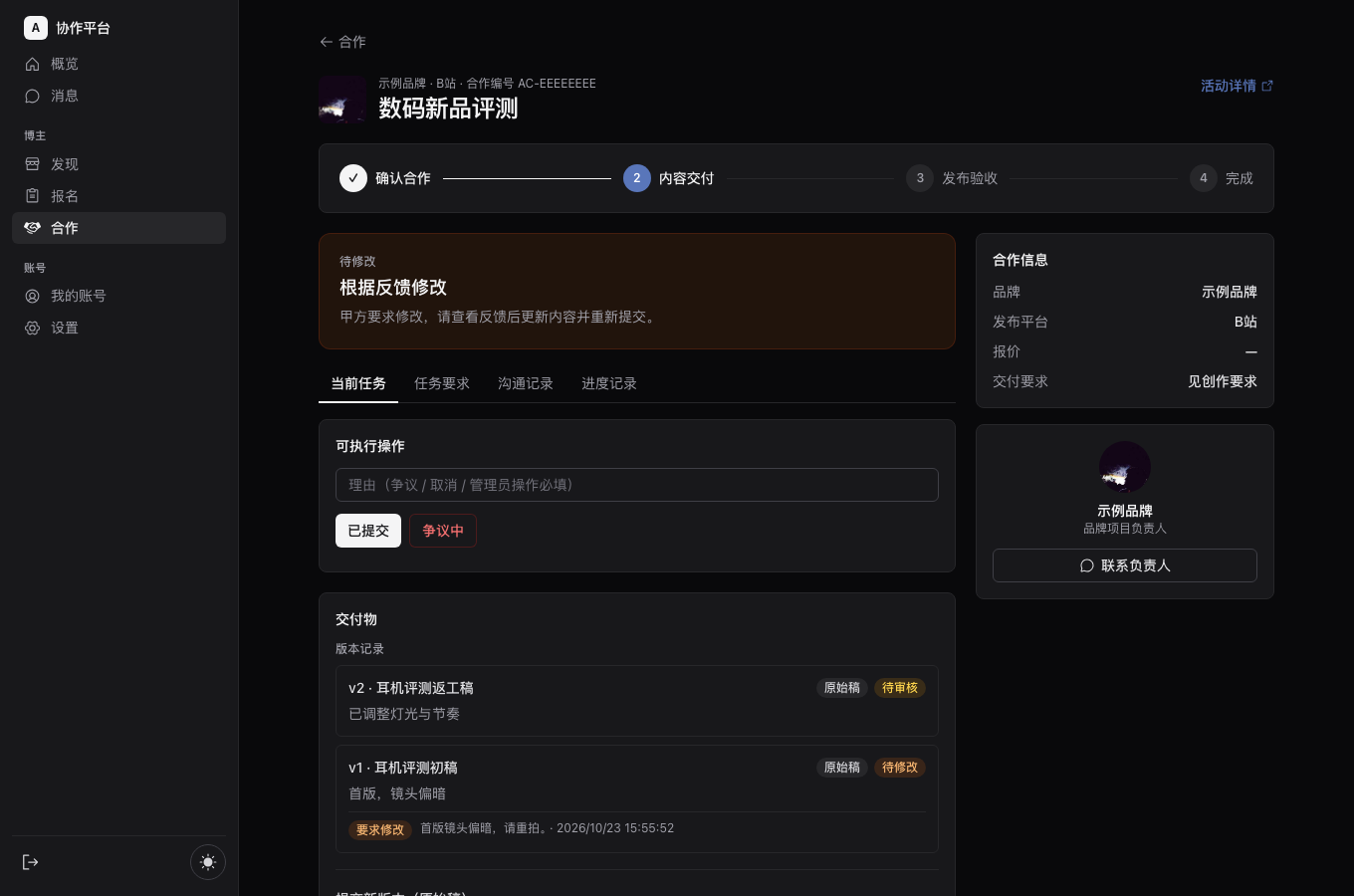Click the platform logo 'A' icon
The image size is (1354, 896).
coord(36,28)
